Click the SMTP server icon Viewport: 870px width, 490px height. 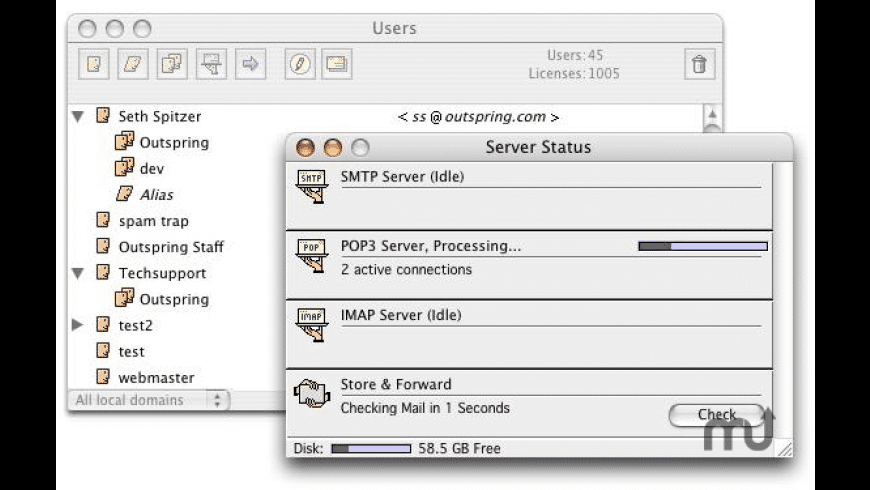(x=312, y=186)
